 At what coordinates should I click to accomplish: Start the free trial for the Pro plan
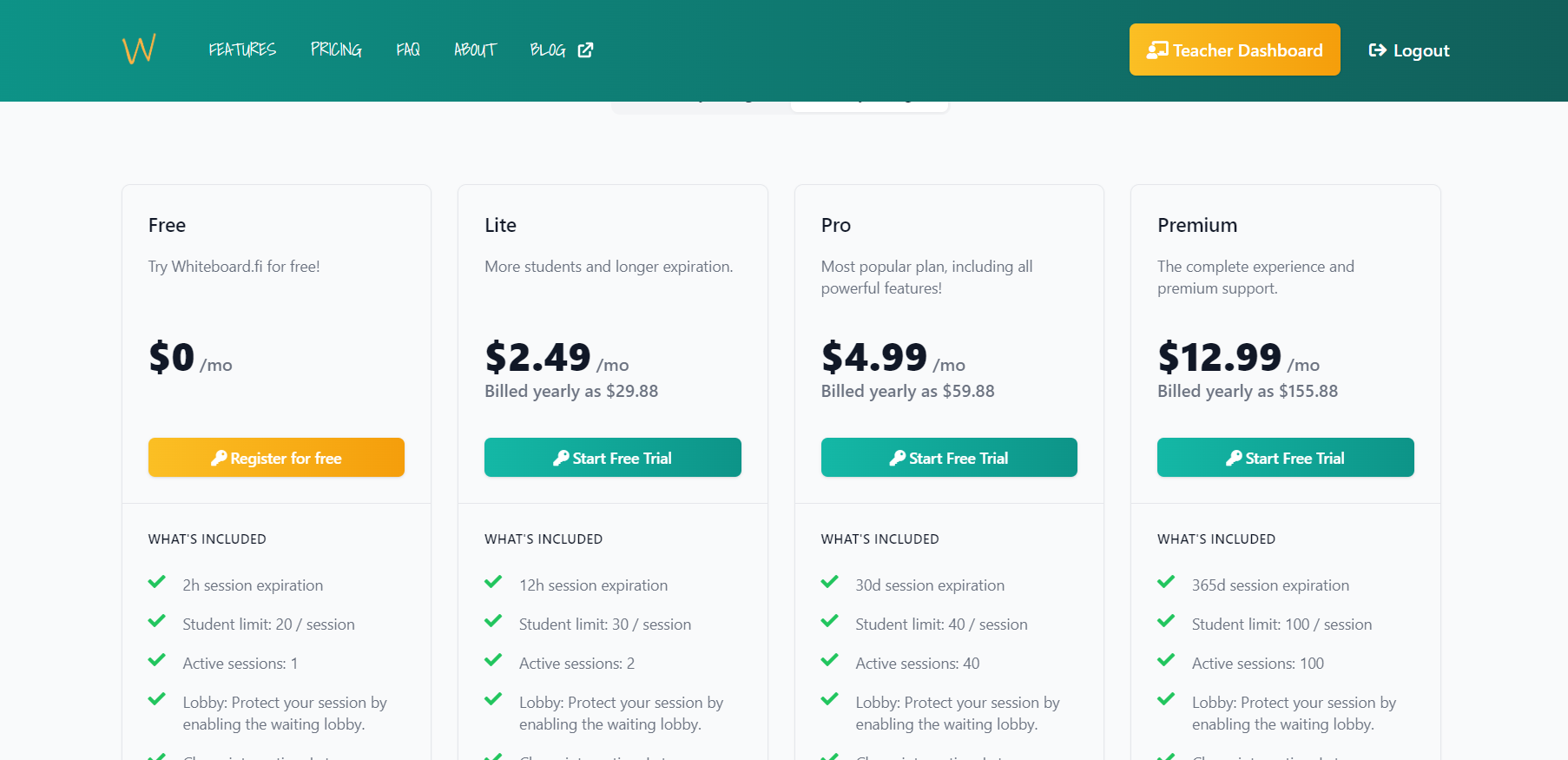949,458
